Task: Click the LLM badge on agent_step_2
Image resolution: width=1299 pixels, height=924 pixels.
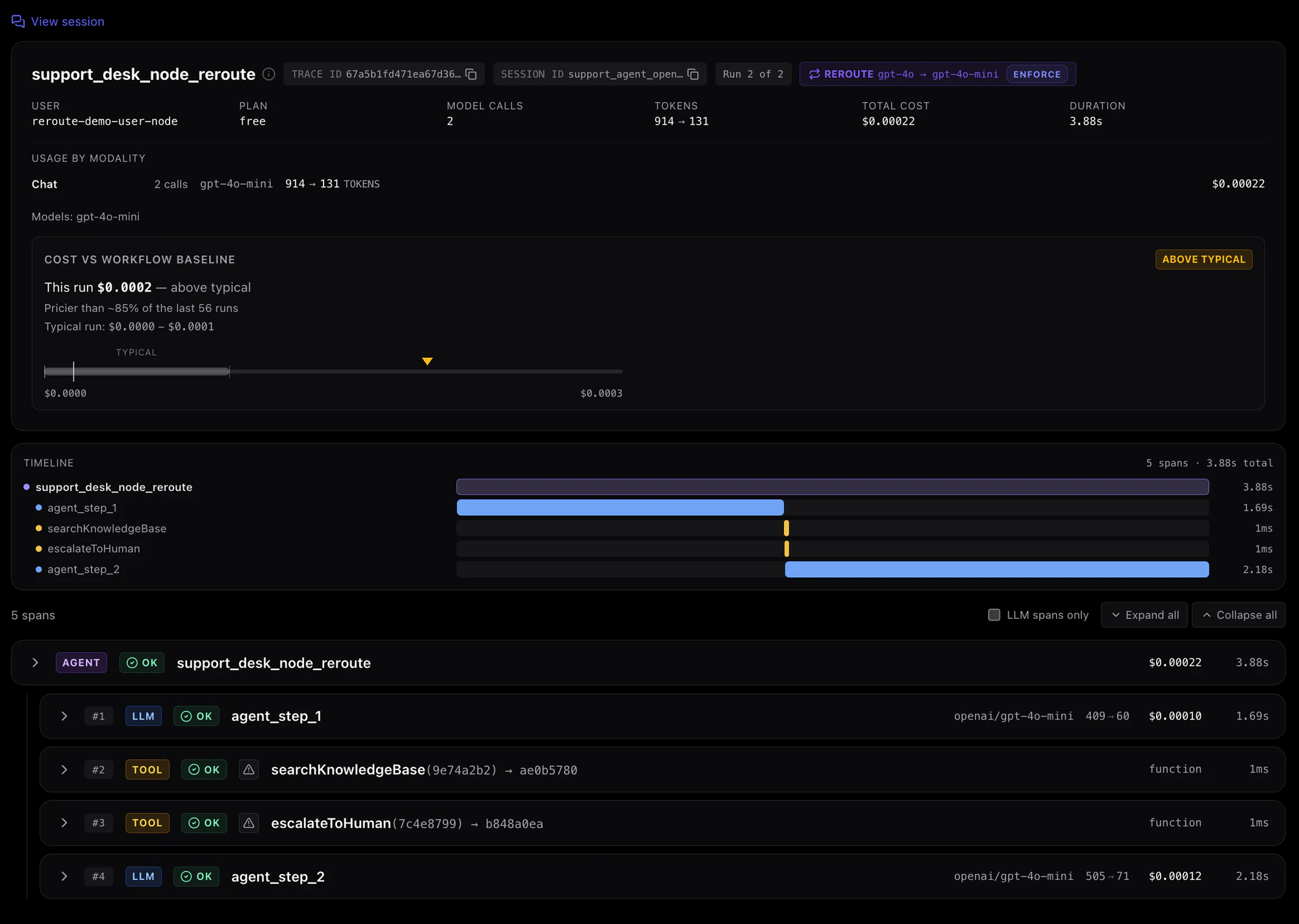Action: [x=144, y=876]
